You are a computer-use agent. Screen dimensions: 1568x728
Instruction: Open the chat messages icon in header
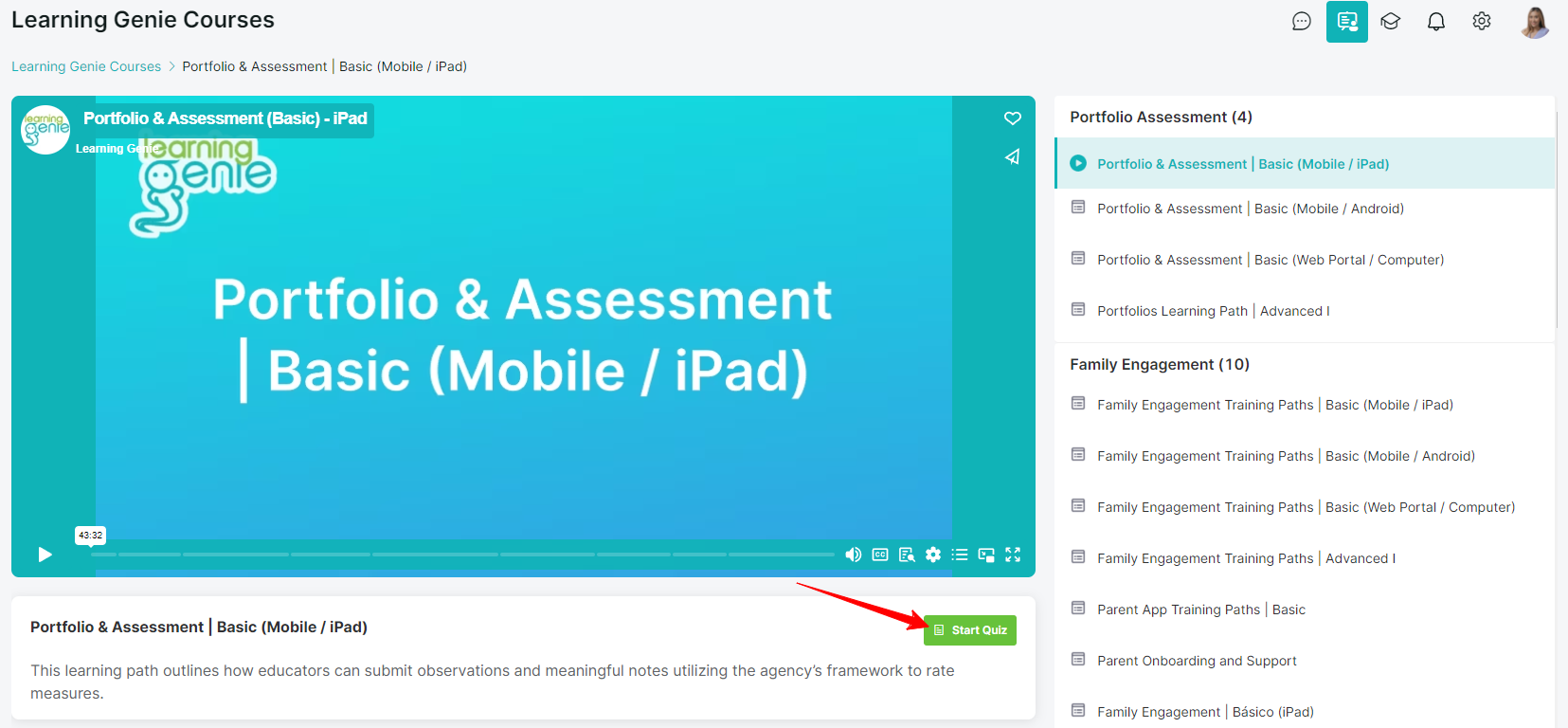coord(1302,21)
